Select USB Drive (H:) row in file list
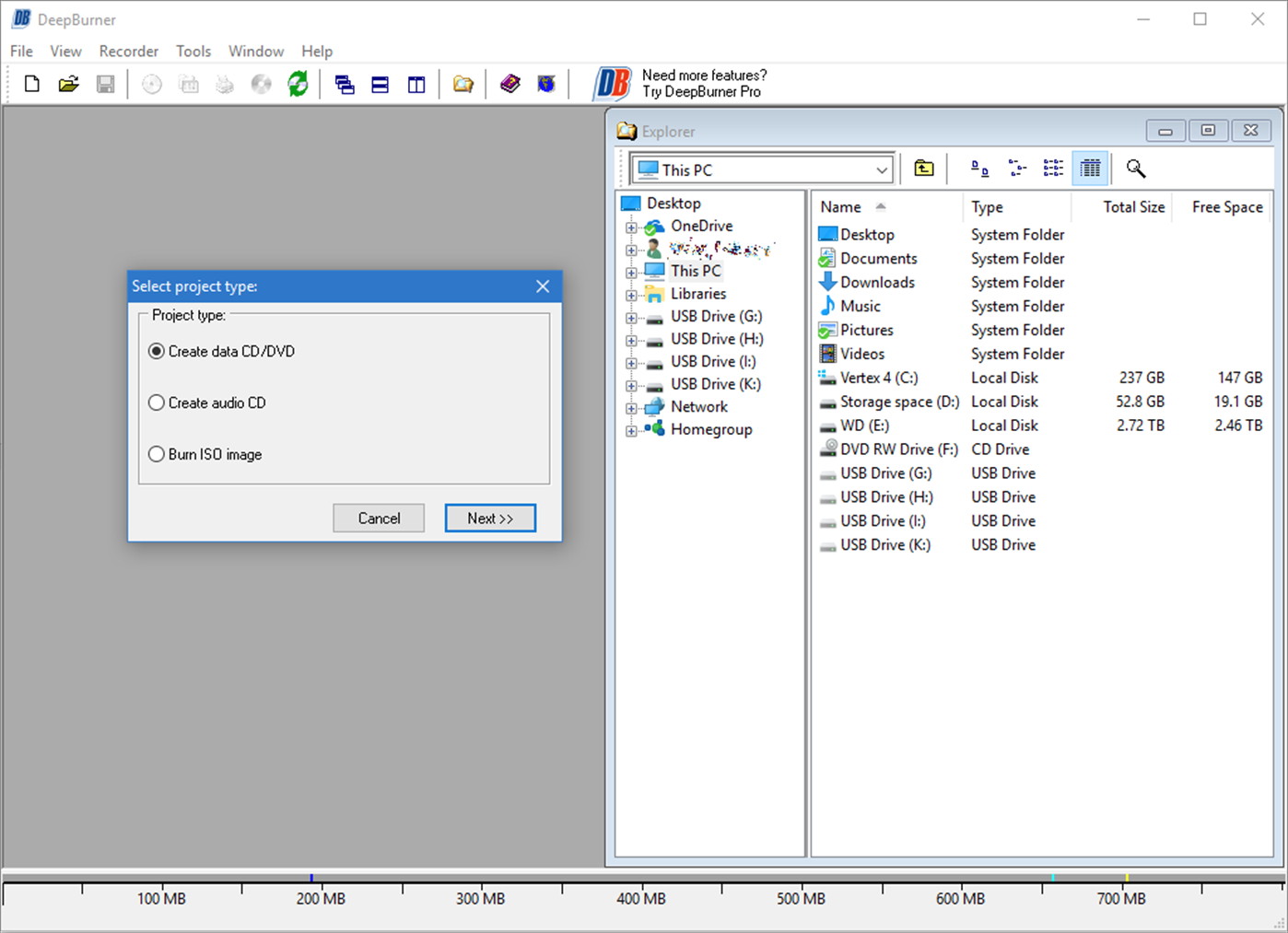This screenshot has height=933, width=1288. click(886, 497)
